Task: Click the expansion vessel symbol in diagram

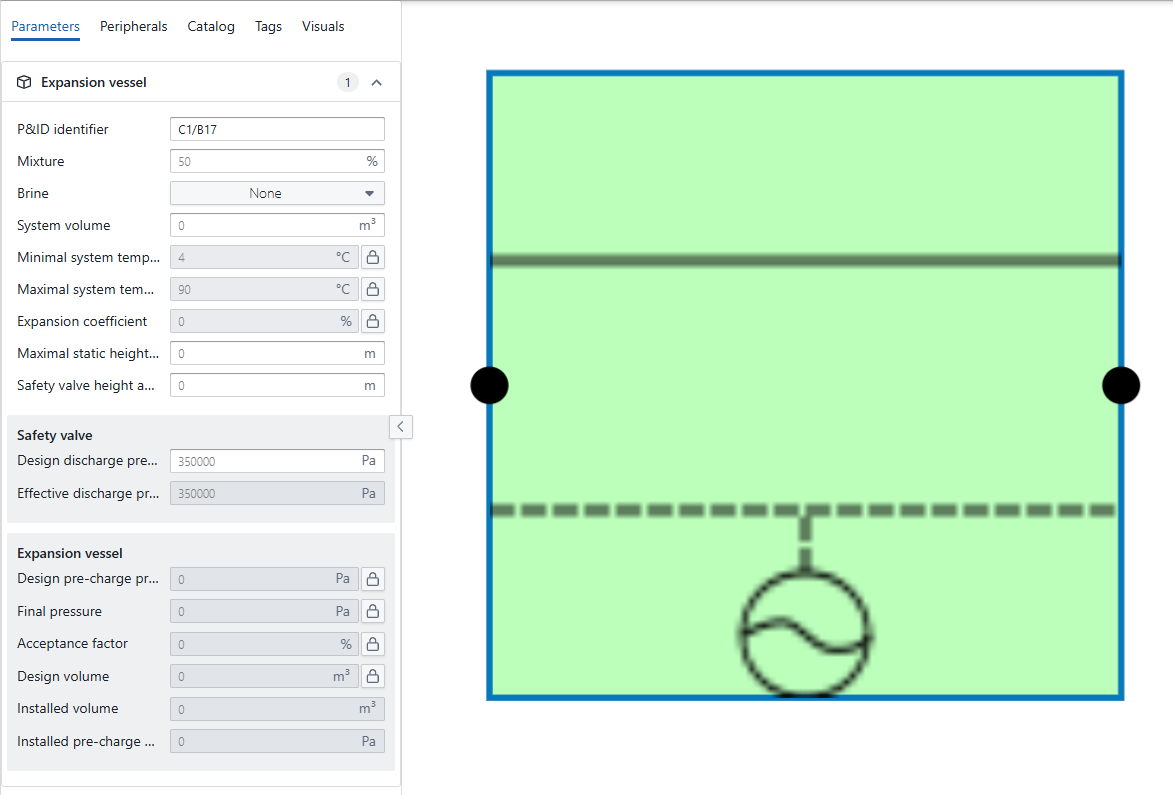Action: coord(805,633)
